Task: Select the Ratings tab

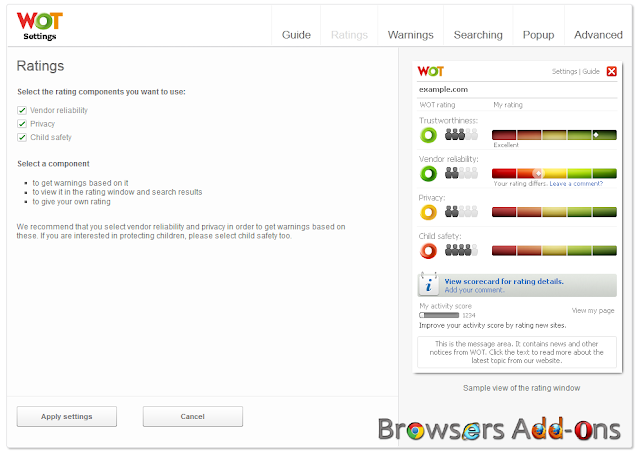Action: coord(349,35)
